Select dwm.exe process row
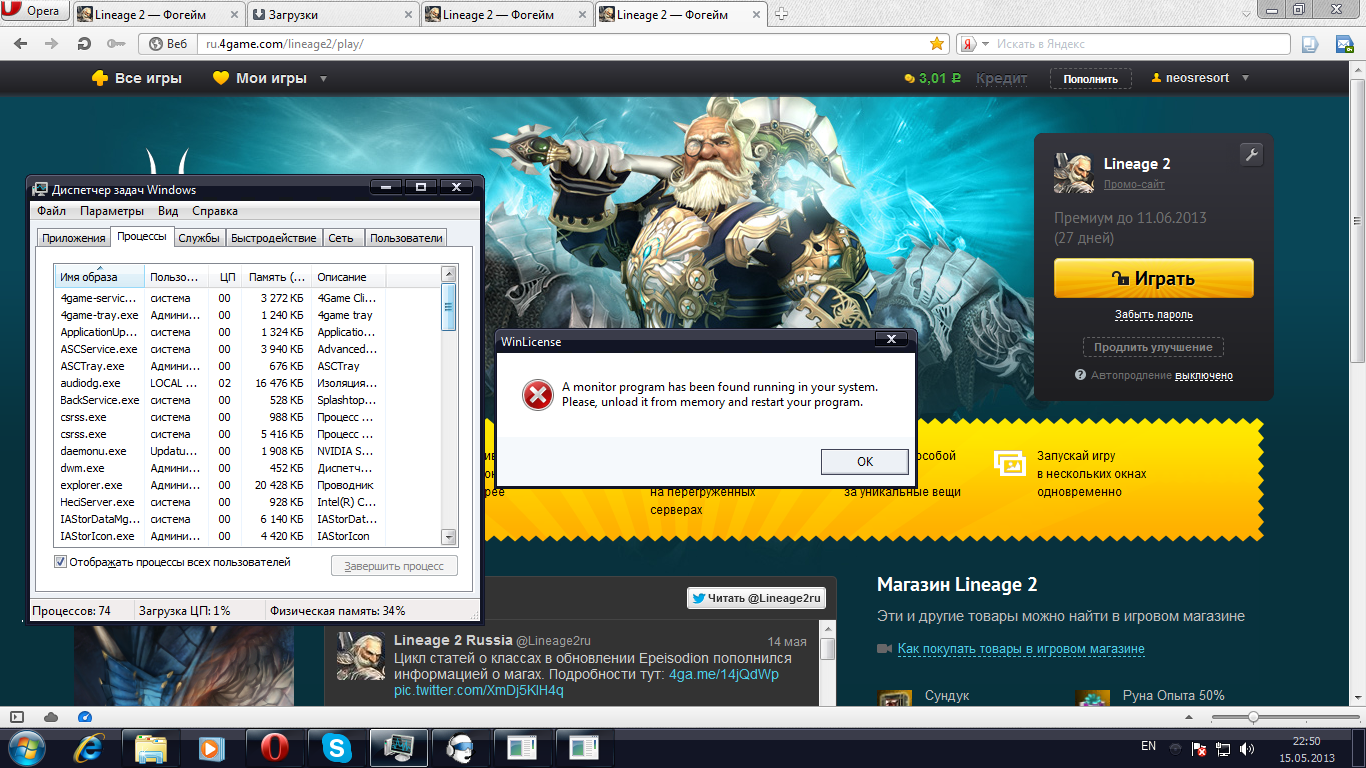 (248, 468)
